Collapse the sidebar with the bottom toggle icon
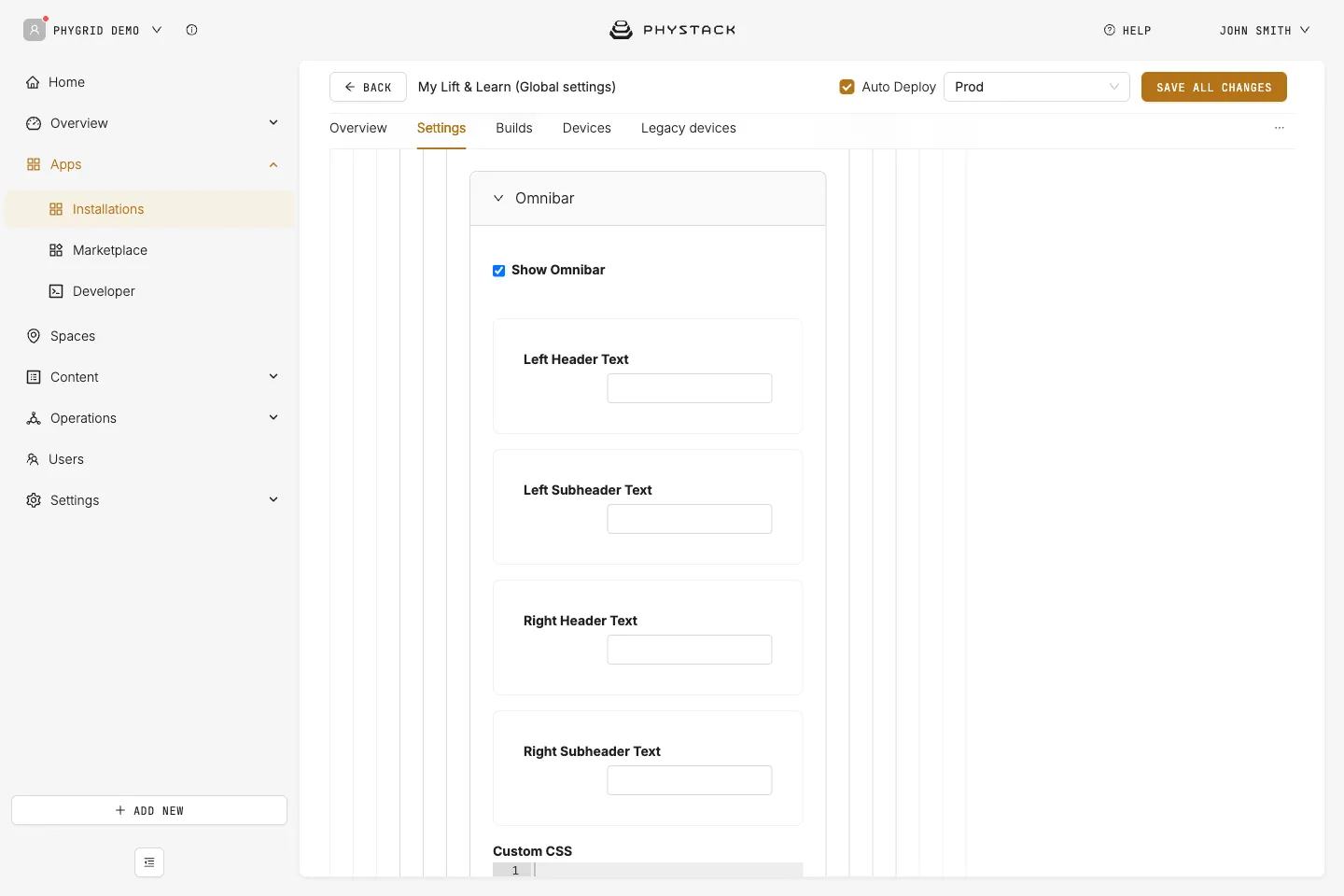 (149, 862)
